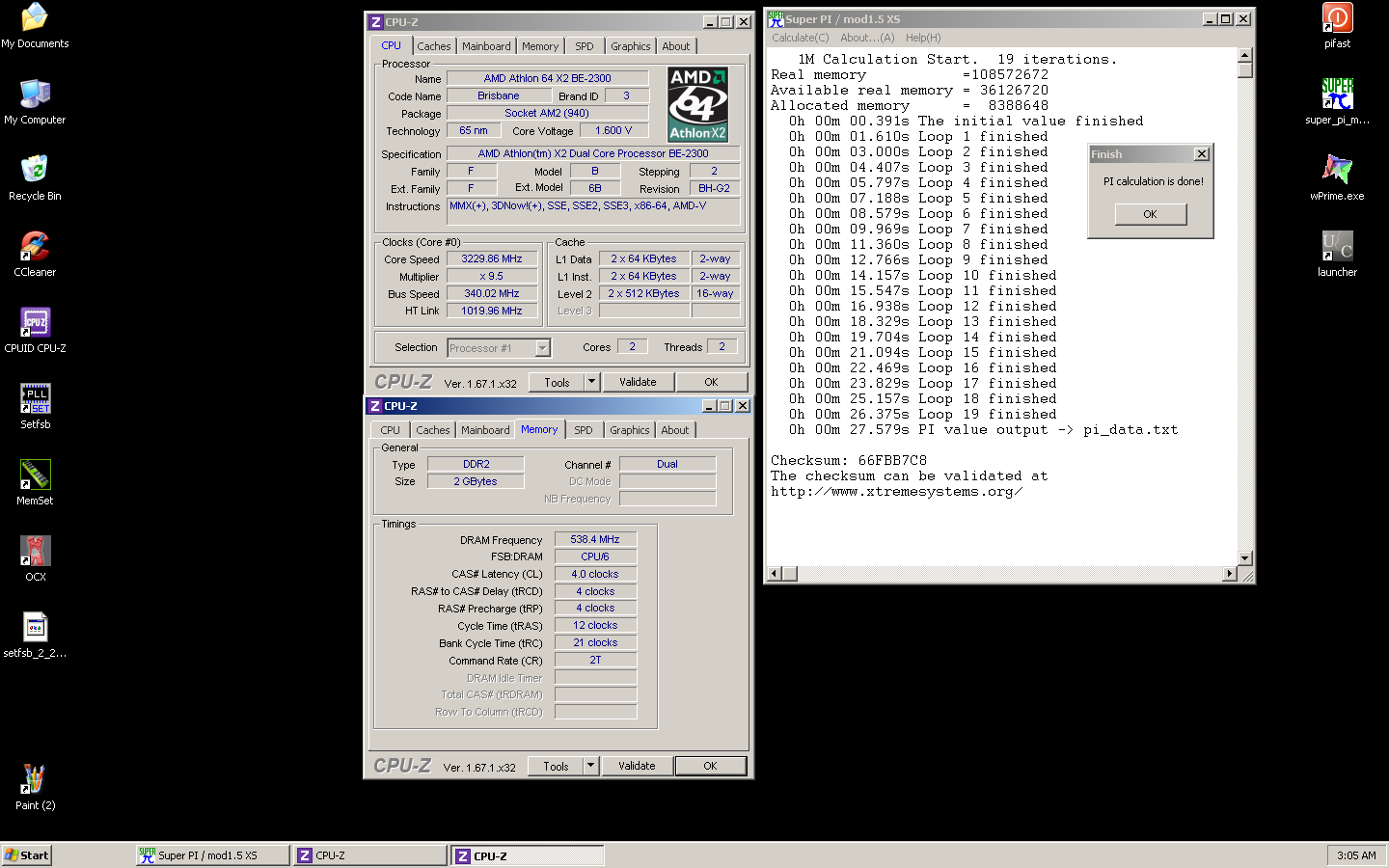Click the DRAM Frequency value 538.4 MHz
This screenshot has height=868, width=1389.
595,539
